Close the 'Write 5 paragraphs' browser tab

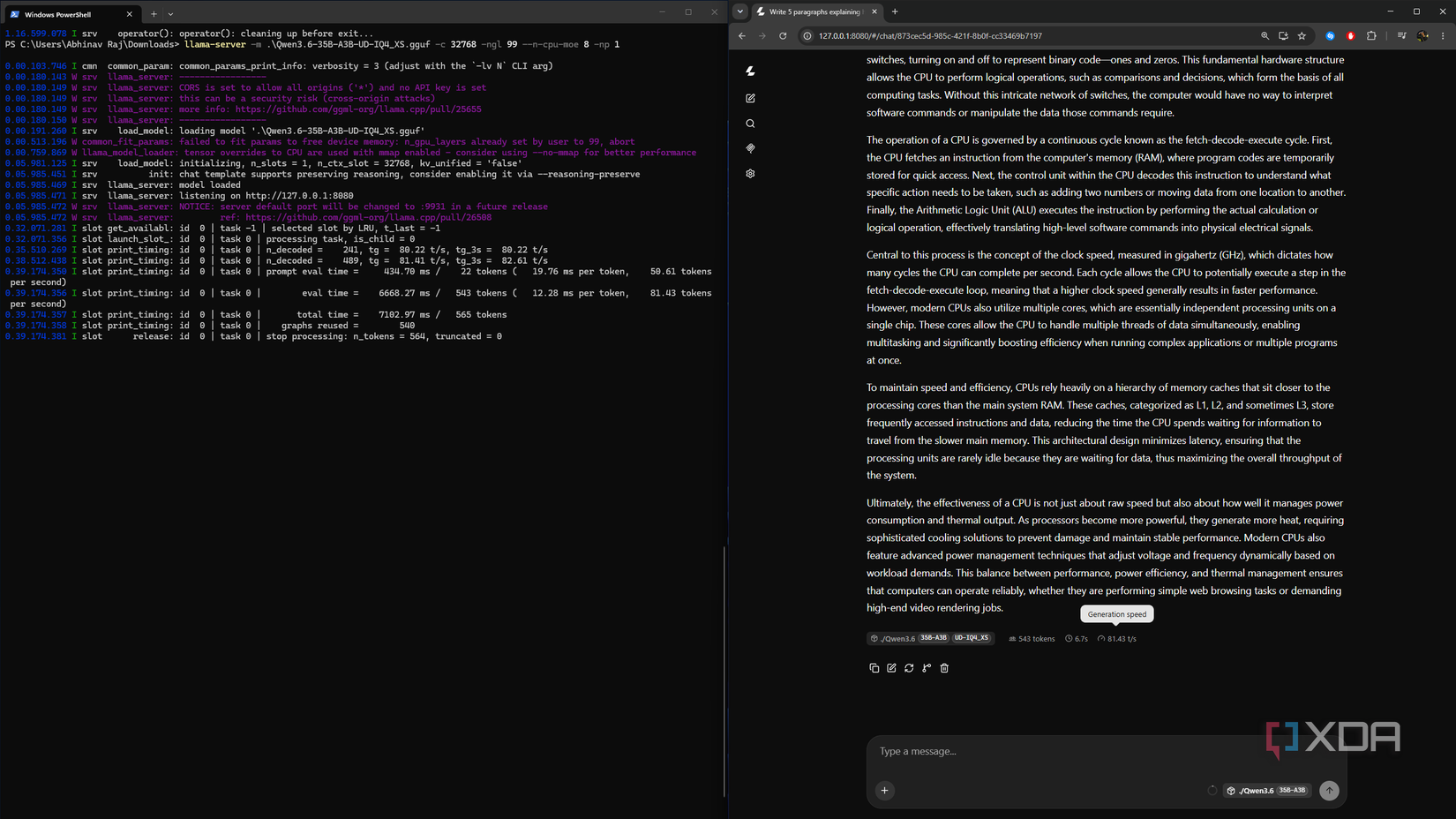874,11
